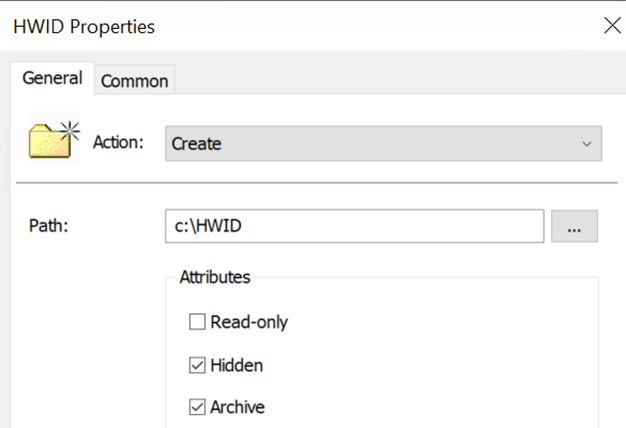Click the Hidden label text
This screenshot has height=428, width=626.
tap(236, 365)
